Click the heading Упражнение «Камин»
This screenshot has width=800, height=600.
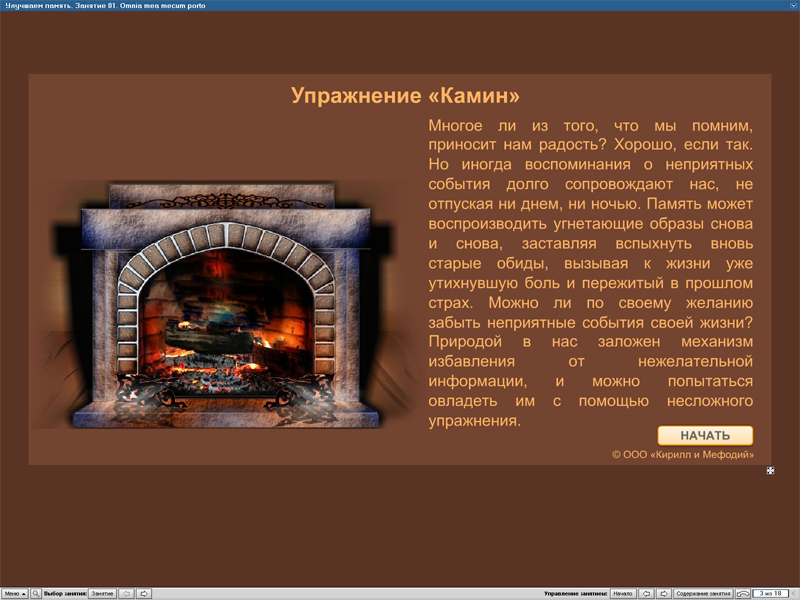405,95
